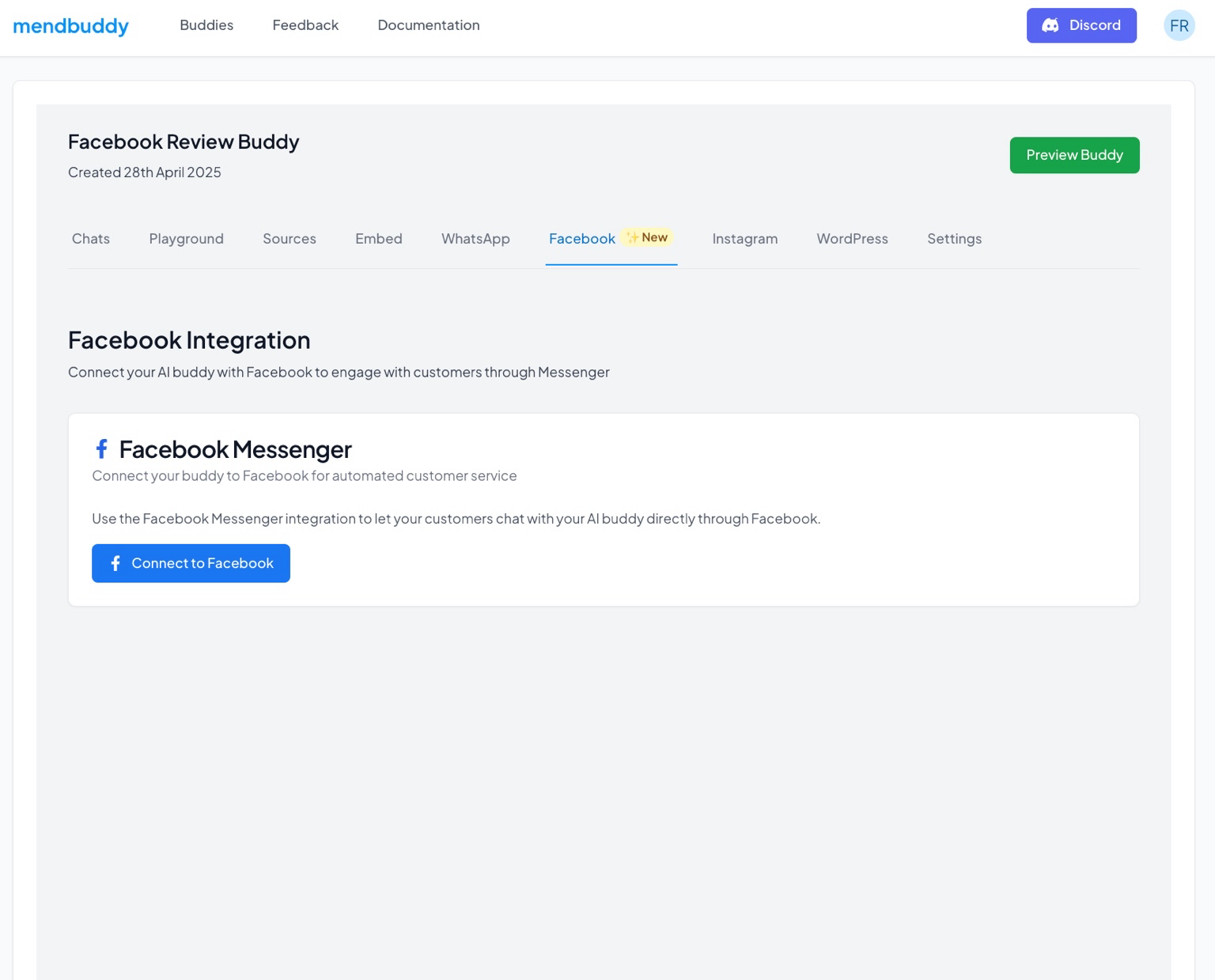The height and width of the screenshot is (980, 1215).
Task: Select the WhatsApp tab
Action: pos(475,239)
